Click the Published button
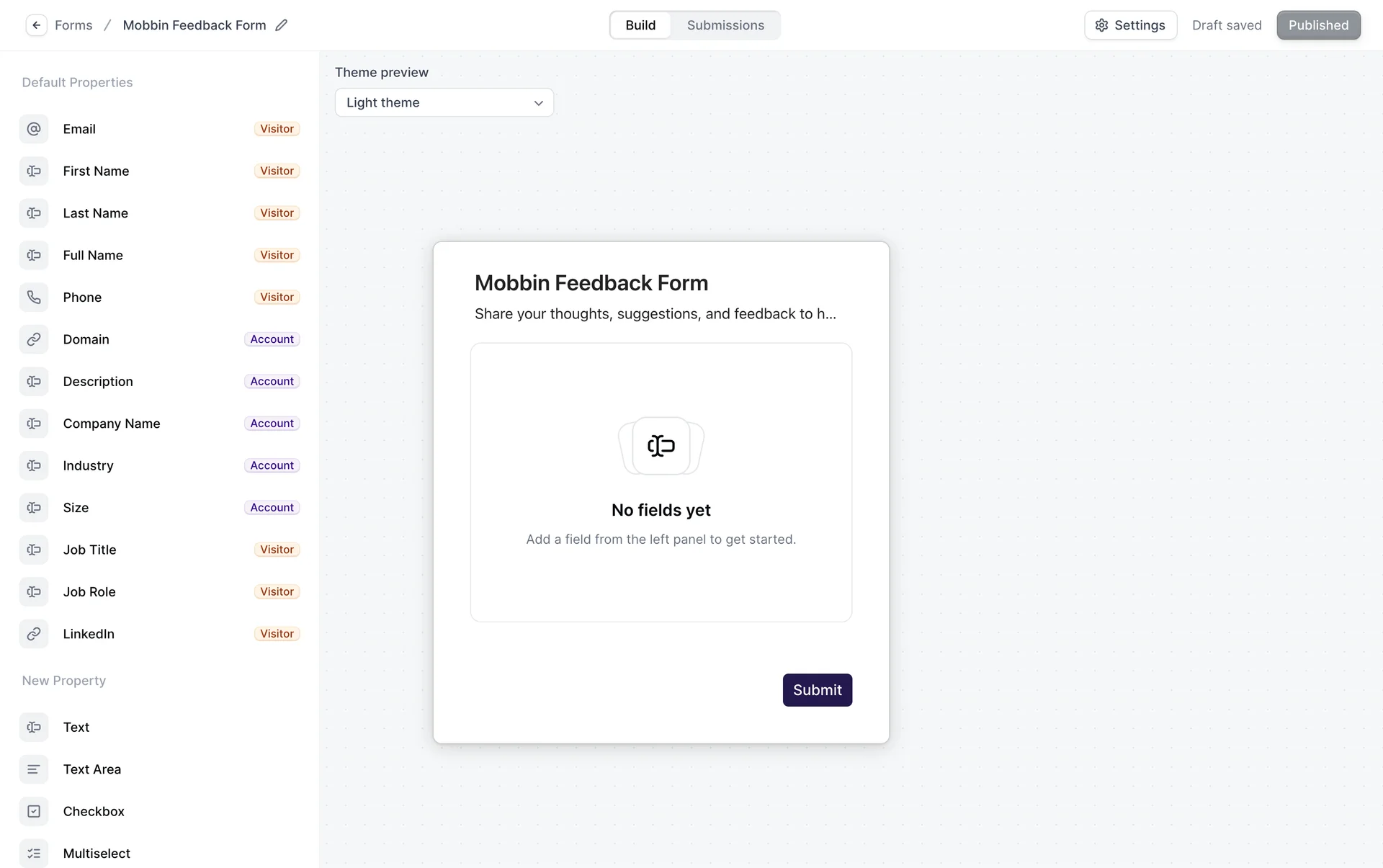 pyautogui.click(x=1318, y=25)
